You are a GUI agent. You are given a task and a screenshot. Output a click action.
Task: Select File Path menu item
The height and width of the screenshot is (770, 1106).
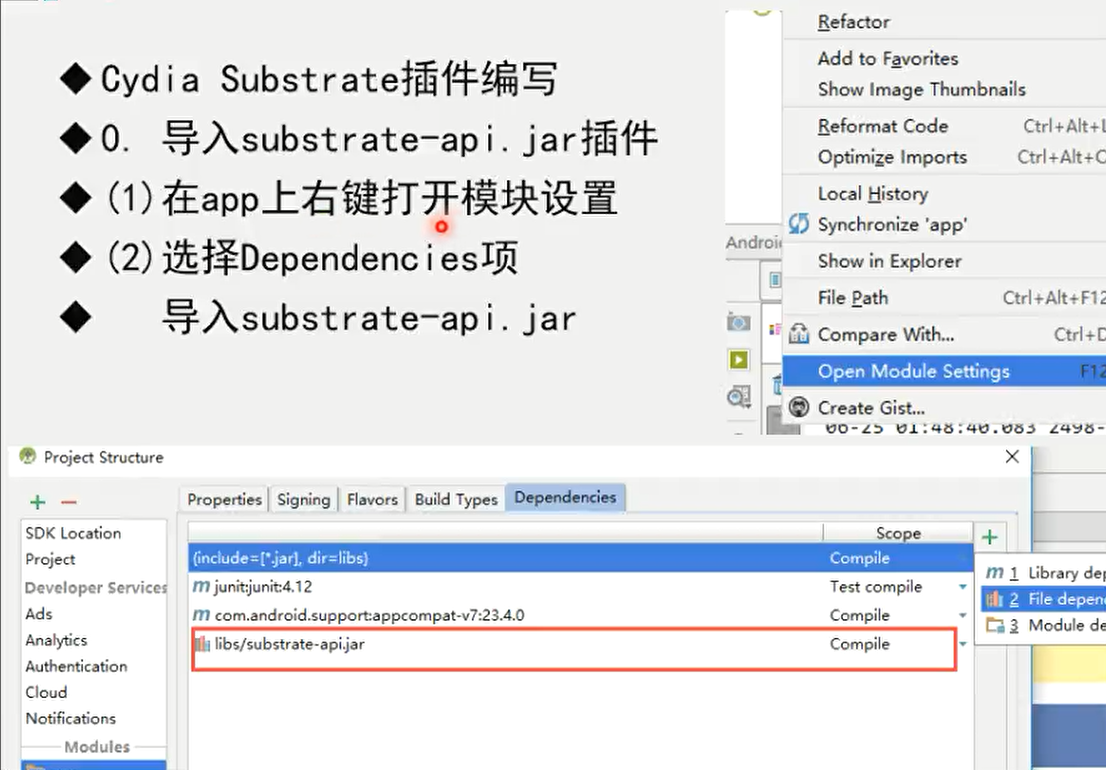tap(944, 298)
